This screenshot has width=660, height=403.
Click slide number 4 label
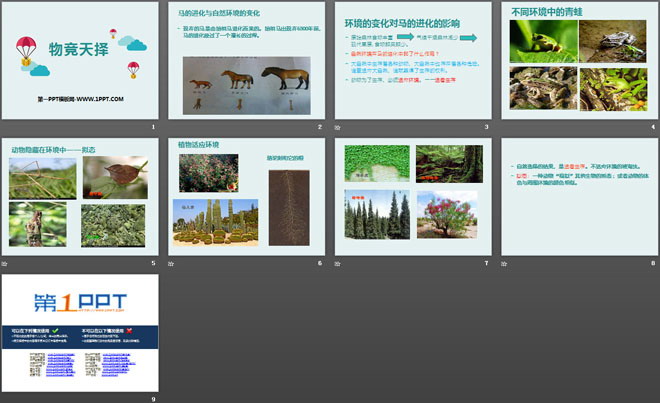(653, 127)
